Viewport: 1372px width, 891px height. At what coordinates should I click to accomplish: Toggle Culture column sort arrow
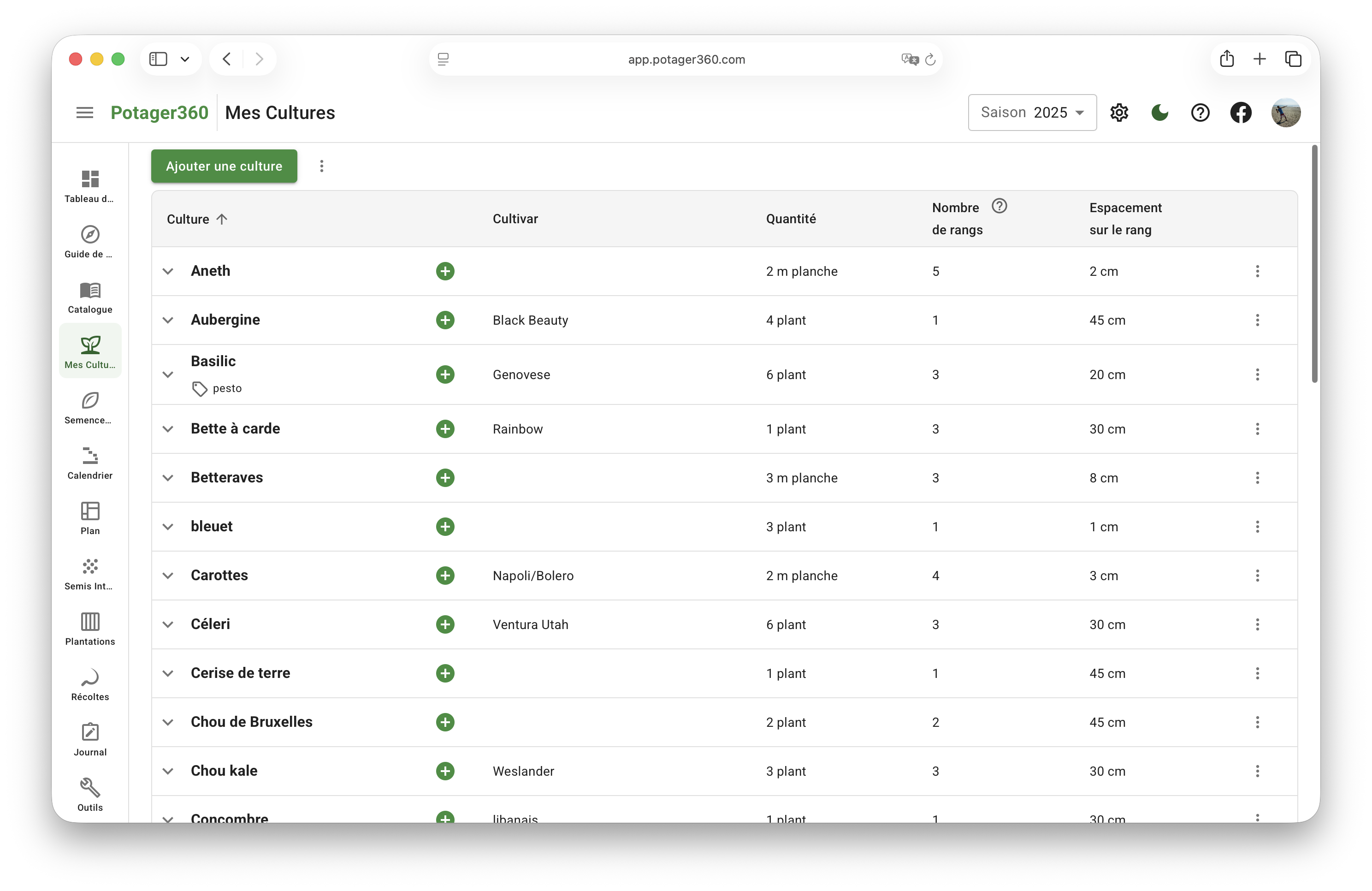222,219
